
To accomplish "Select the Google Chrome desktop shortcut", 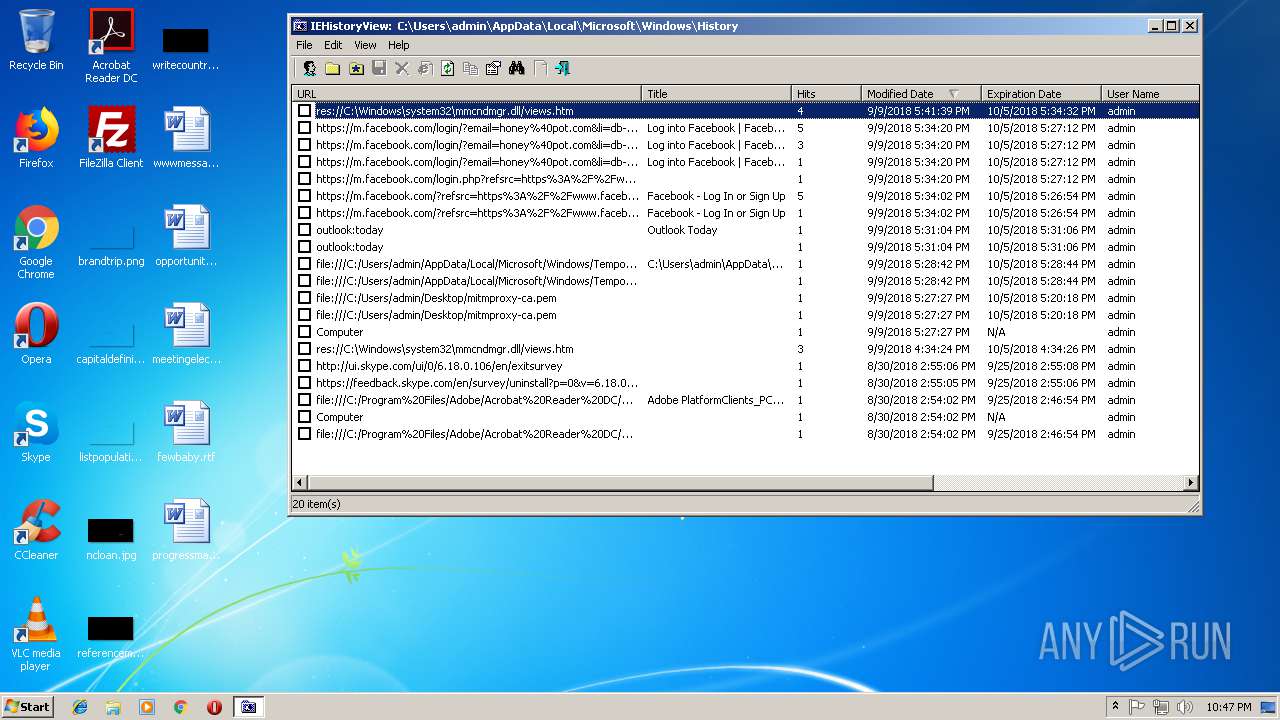I will pos(36,242).
